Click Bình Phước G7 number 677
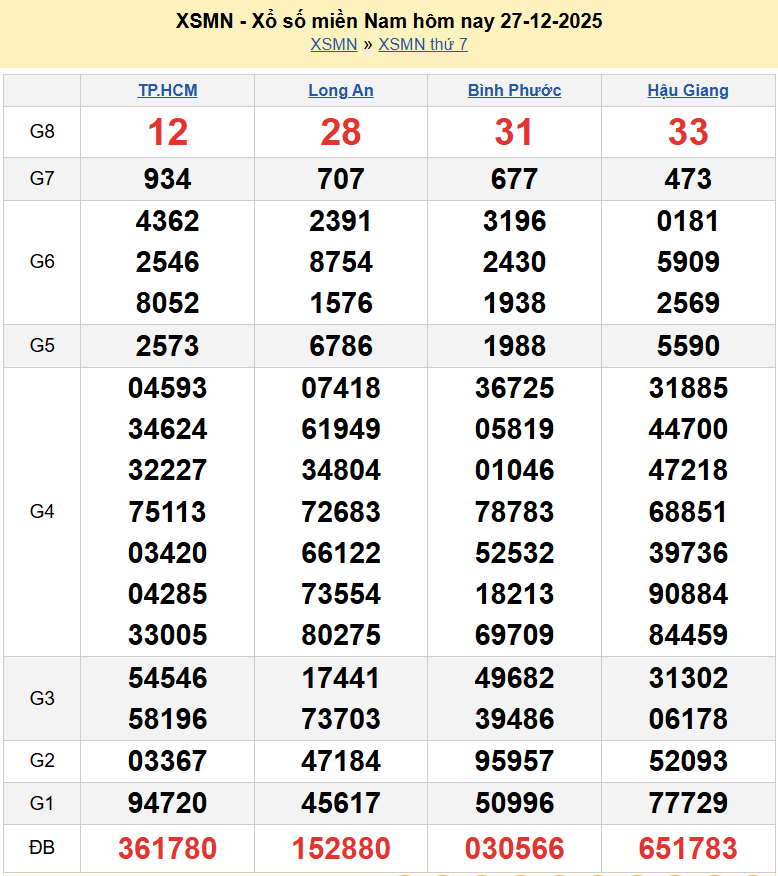The image size is (778, 876). tap(514, 179)
